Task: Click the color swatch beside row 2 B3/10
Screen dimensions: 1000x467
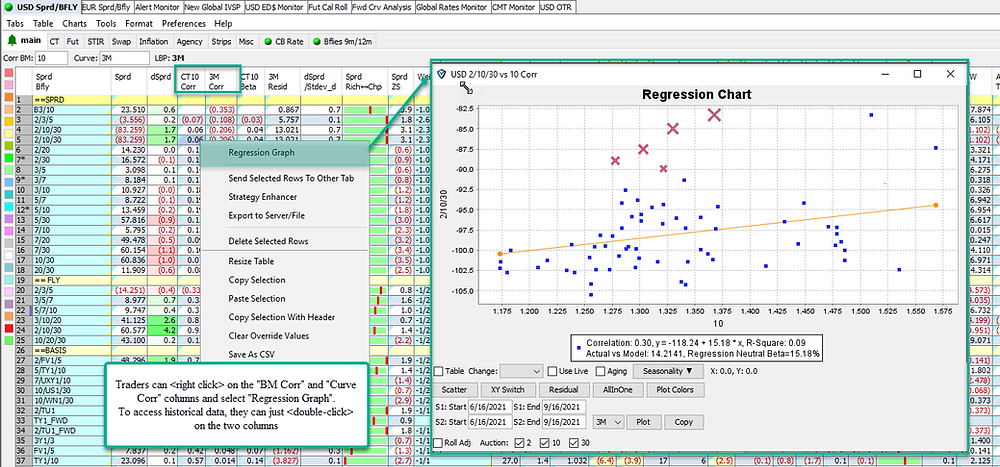Action: (x=8, y=110)
